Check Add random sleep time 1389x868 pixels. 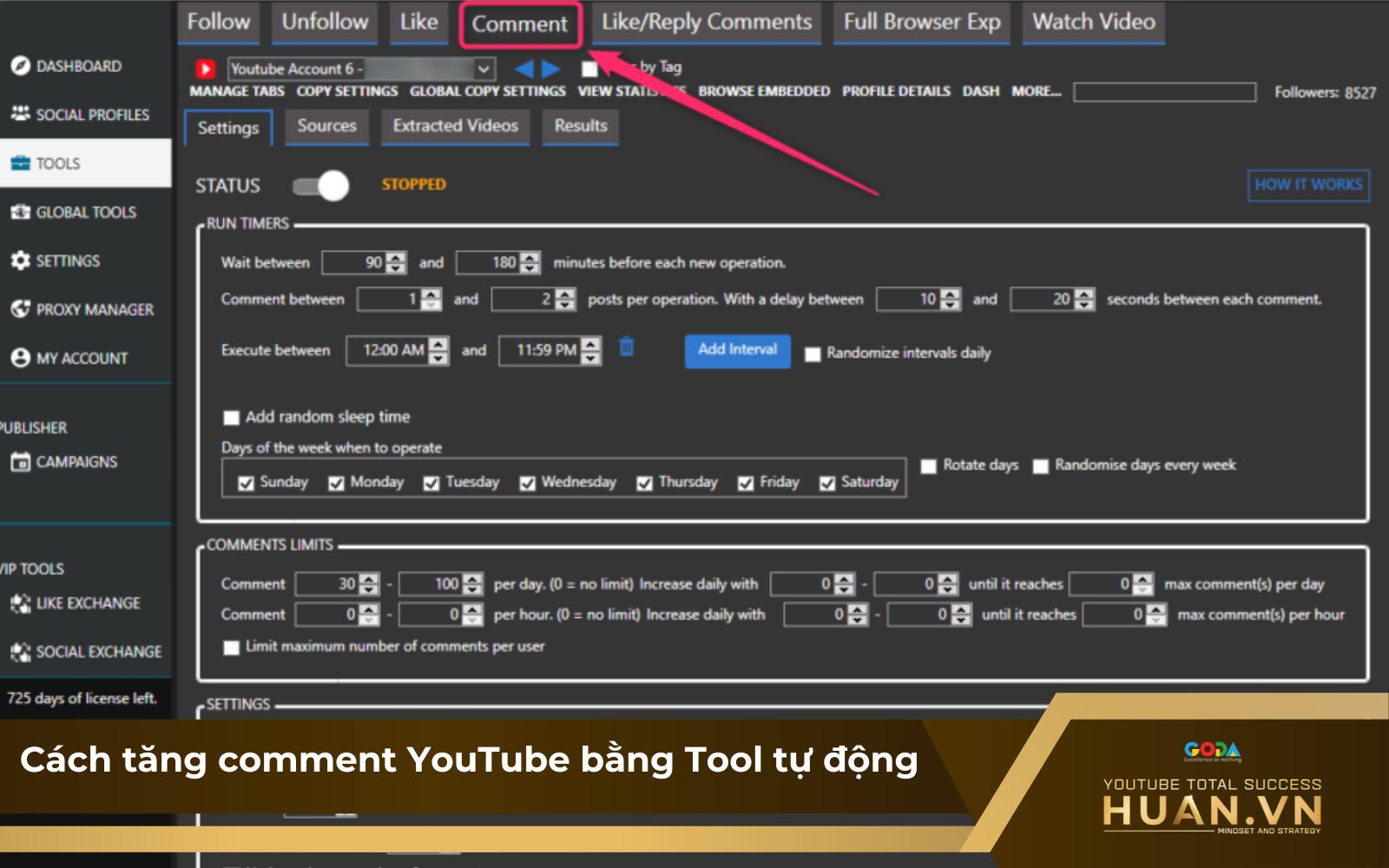click(231, 418)
